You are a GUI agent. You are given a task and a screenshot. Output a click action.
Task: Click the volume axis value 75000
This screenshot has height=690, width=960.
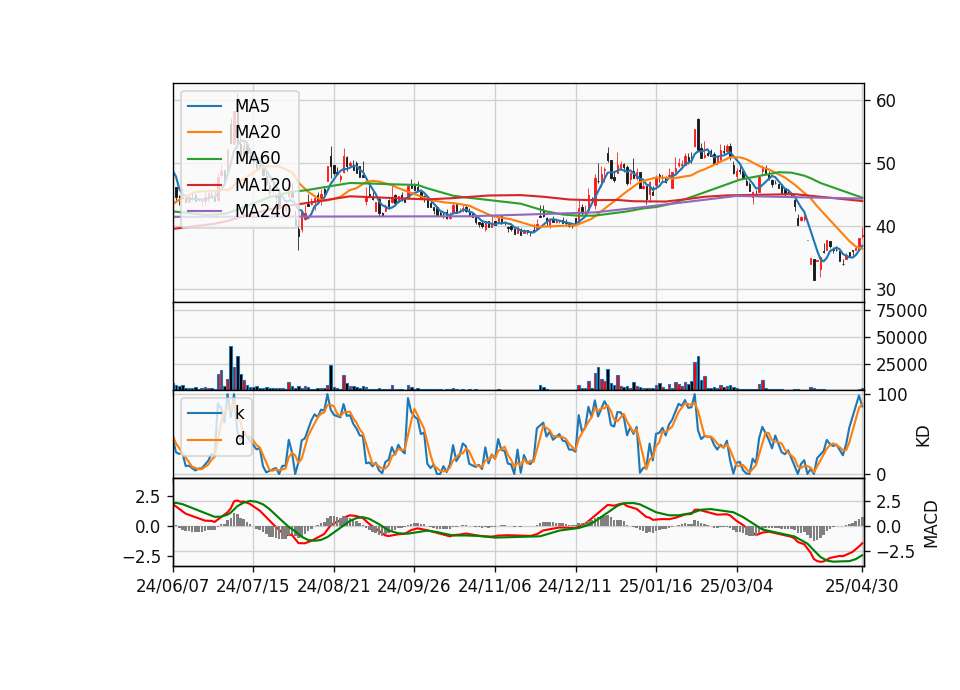click(901, 311)
